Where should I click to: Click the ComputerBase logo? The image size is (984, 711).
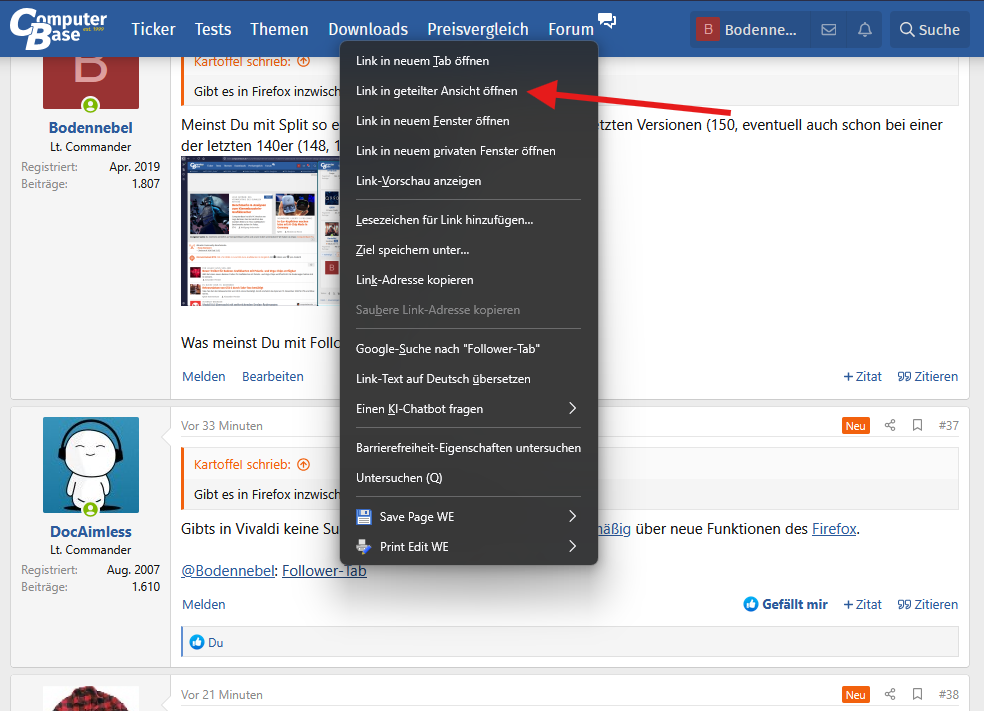[x=58, y=28]
